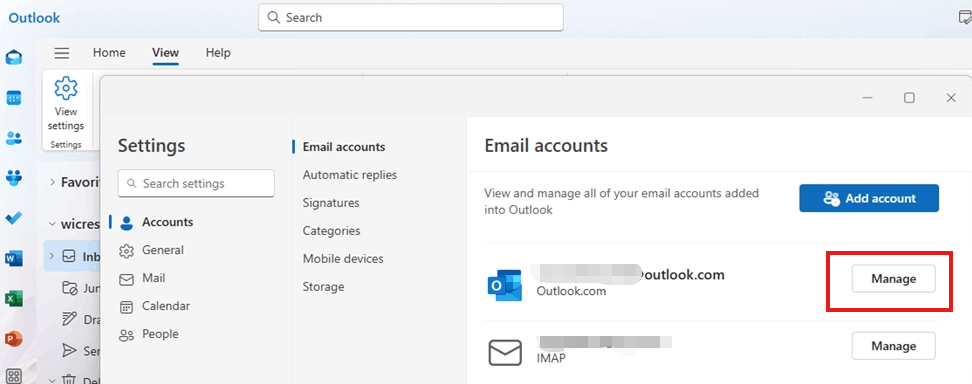Click the Add account button

868,198
